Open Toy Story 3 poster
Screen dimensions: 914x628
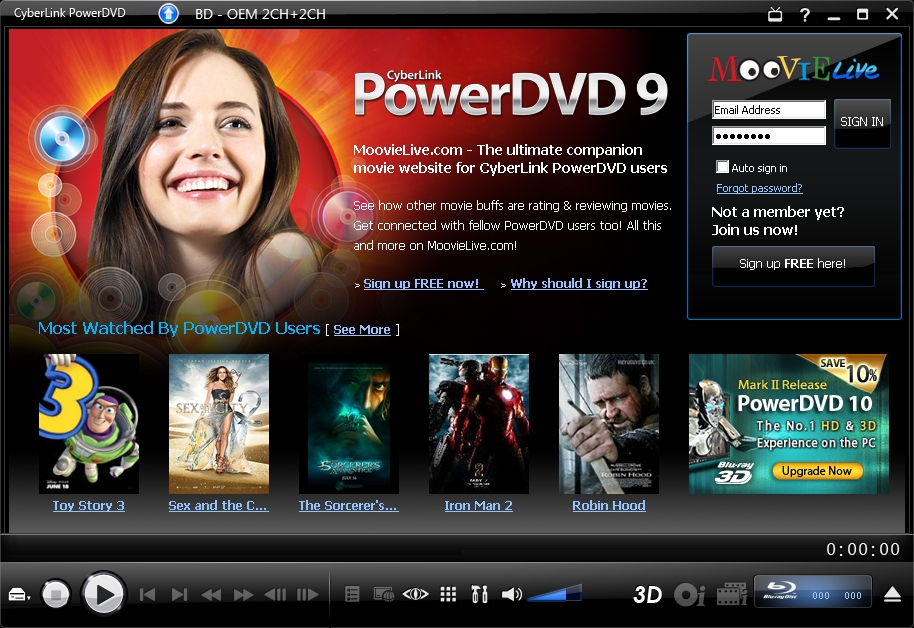(x=89, y=424)
